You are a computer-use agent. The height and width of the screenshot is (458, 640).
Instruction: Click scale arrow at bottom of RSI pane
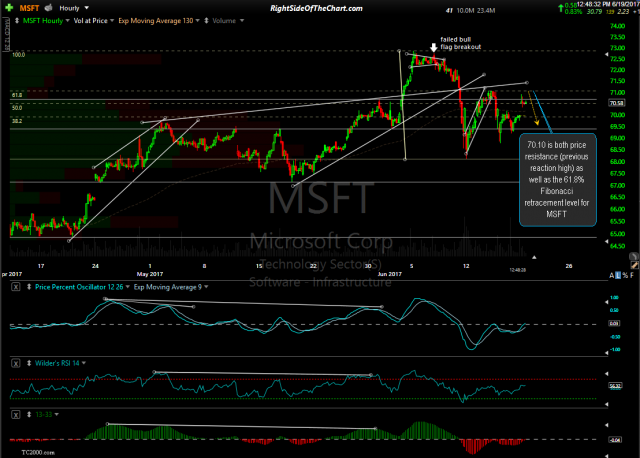coord(606,404)
